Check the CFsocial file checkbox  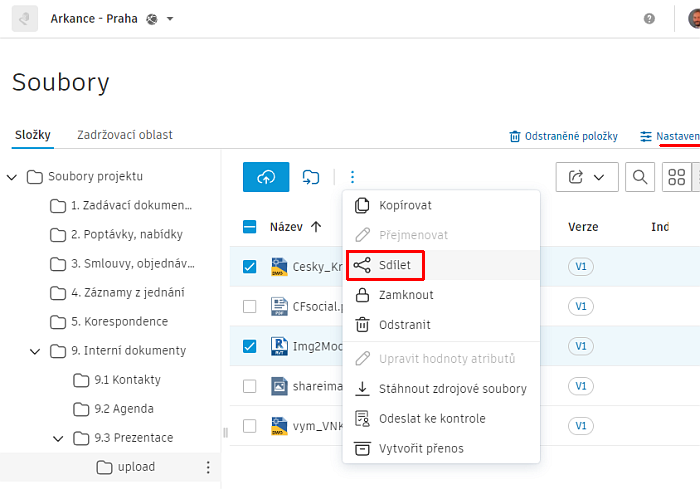pyautogui.click(x=250, y=306)
